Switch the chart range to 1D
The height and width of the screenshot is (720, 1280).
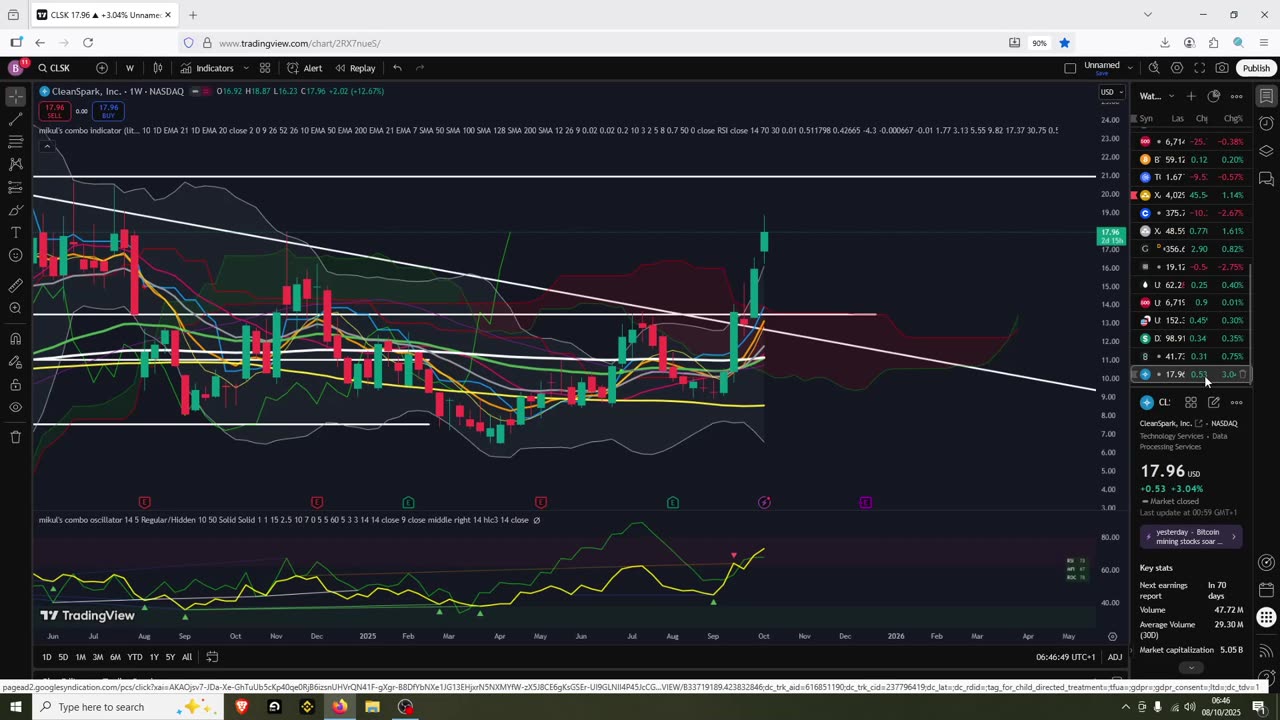pyautogui.click(x=46, y=657)
